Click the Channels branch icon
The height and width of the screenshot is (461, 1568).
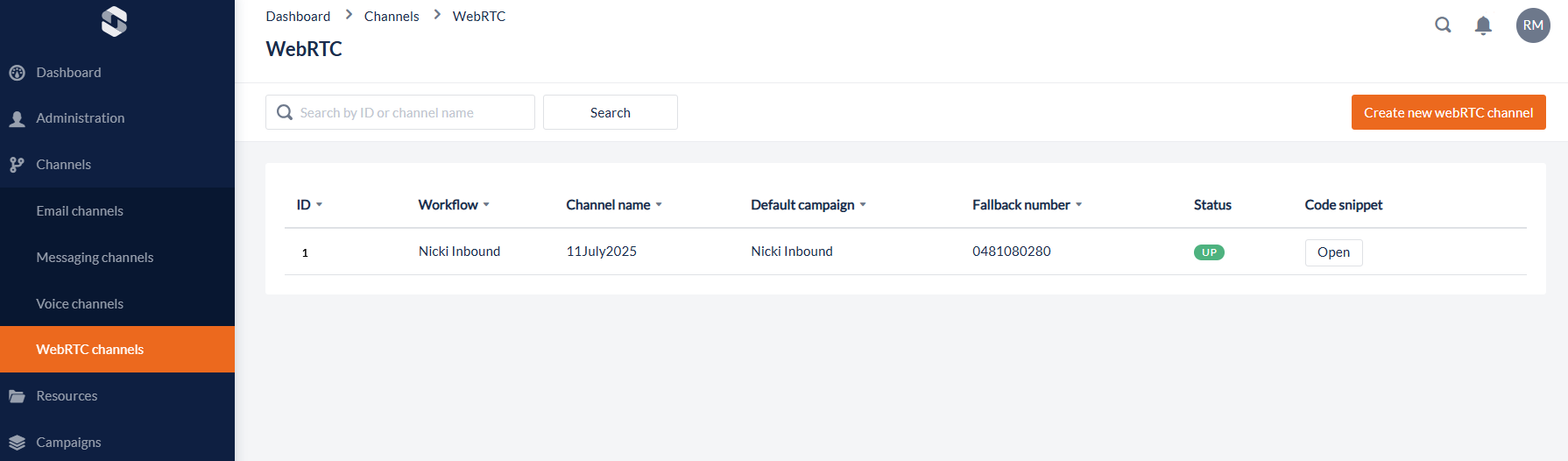point(17,165)
